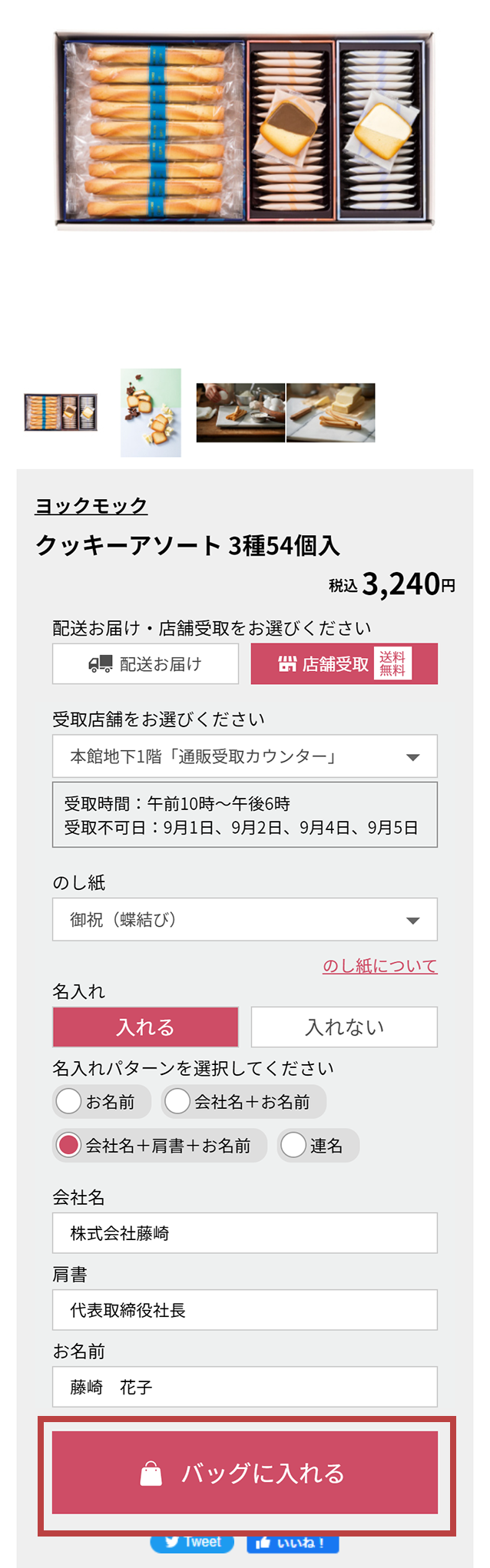Switch to 店舗受取 store pickup option

[343, 664]
